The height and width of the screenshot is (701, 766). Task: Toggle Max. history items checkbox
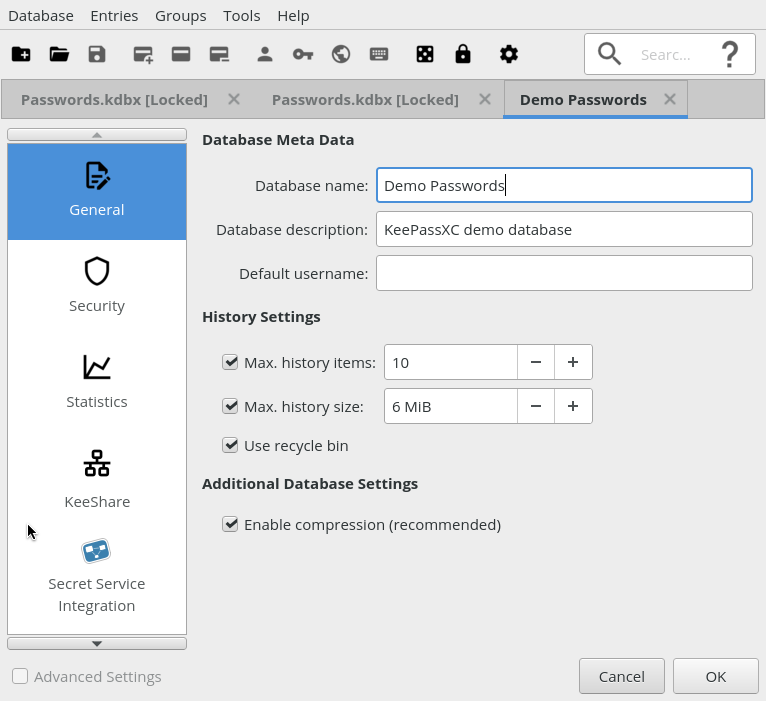pos(230,362)
